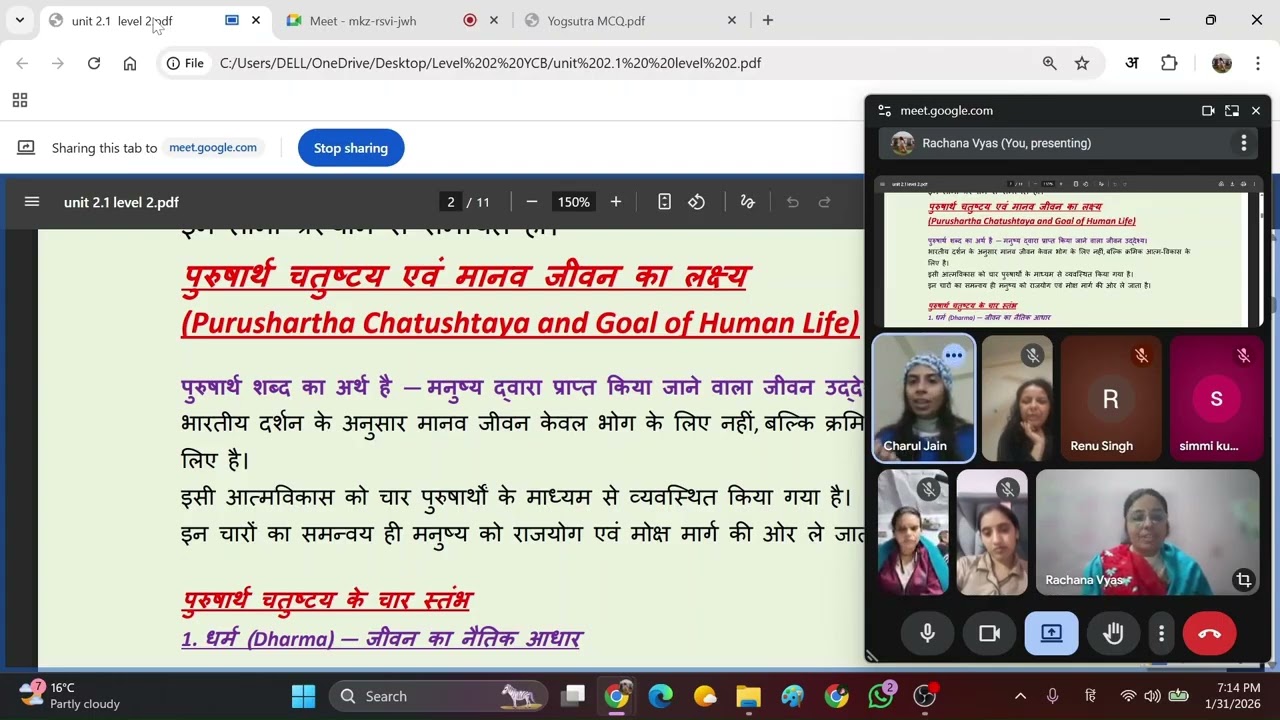Close the Meet tab
The image size is (1280, 720).
494,20
